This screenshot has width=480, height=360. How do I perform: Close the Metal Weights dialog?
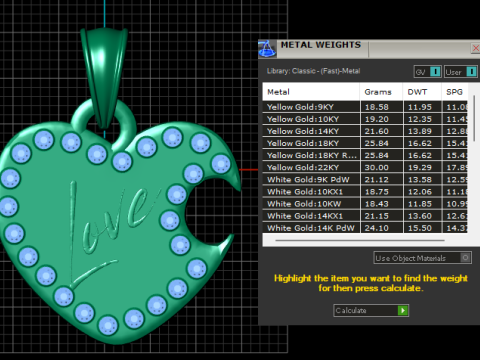pos(476,48)
